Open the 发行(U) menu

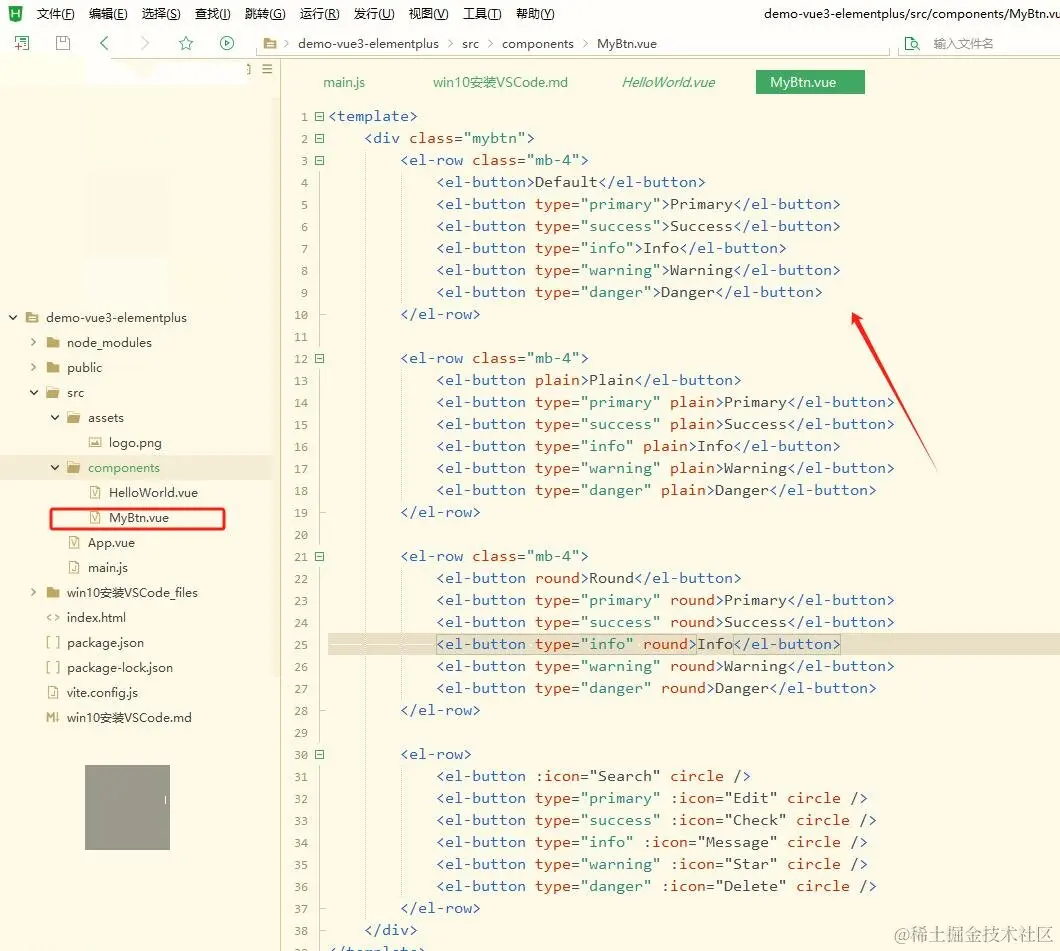(x=374, y=14)
